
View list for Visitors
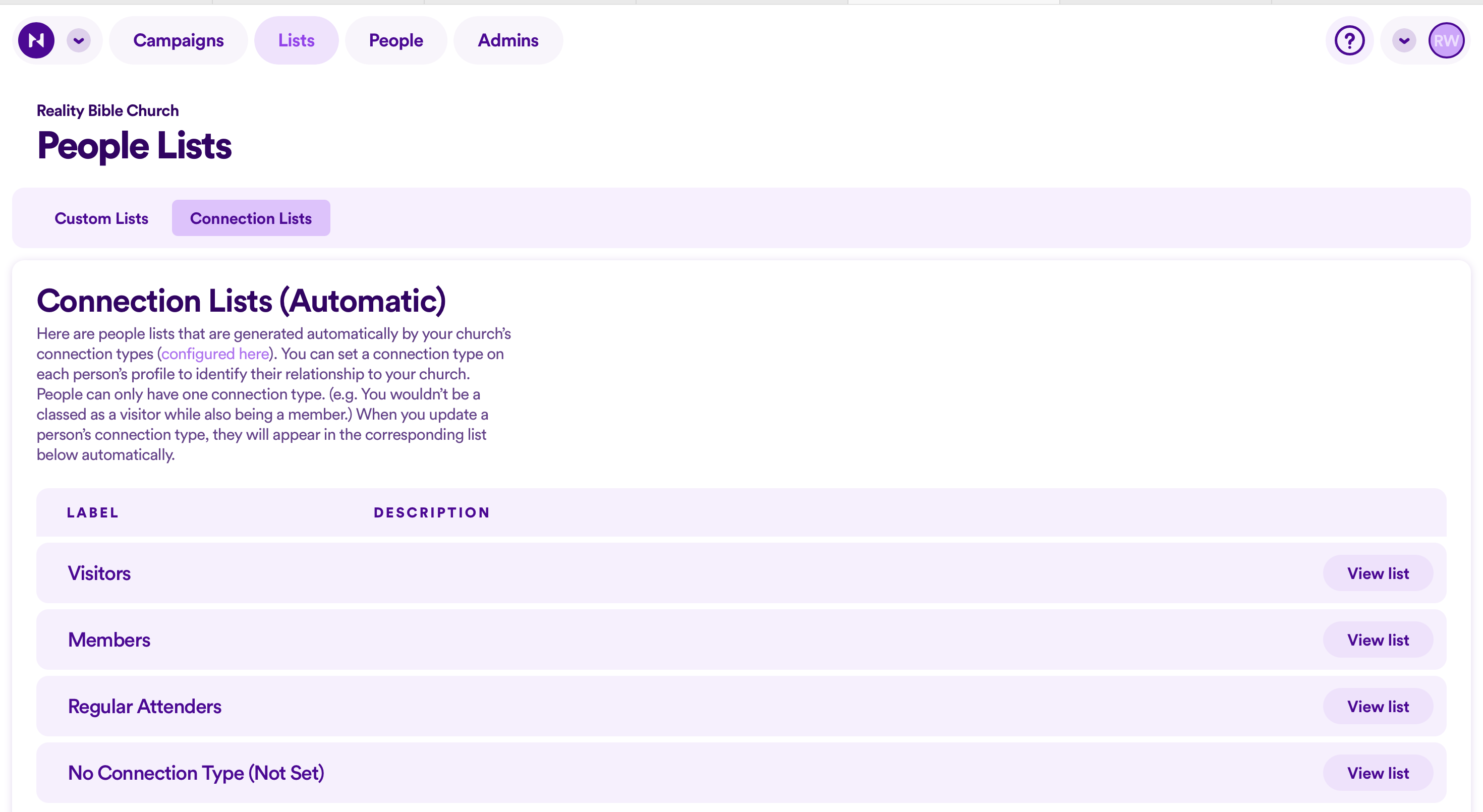click(x=1378, y=573)
